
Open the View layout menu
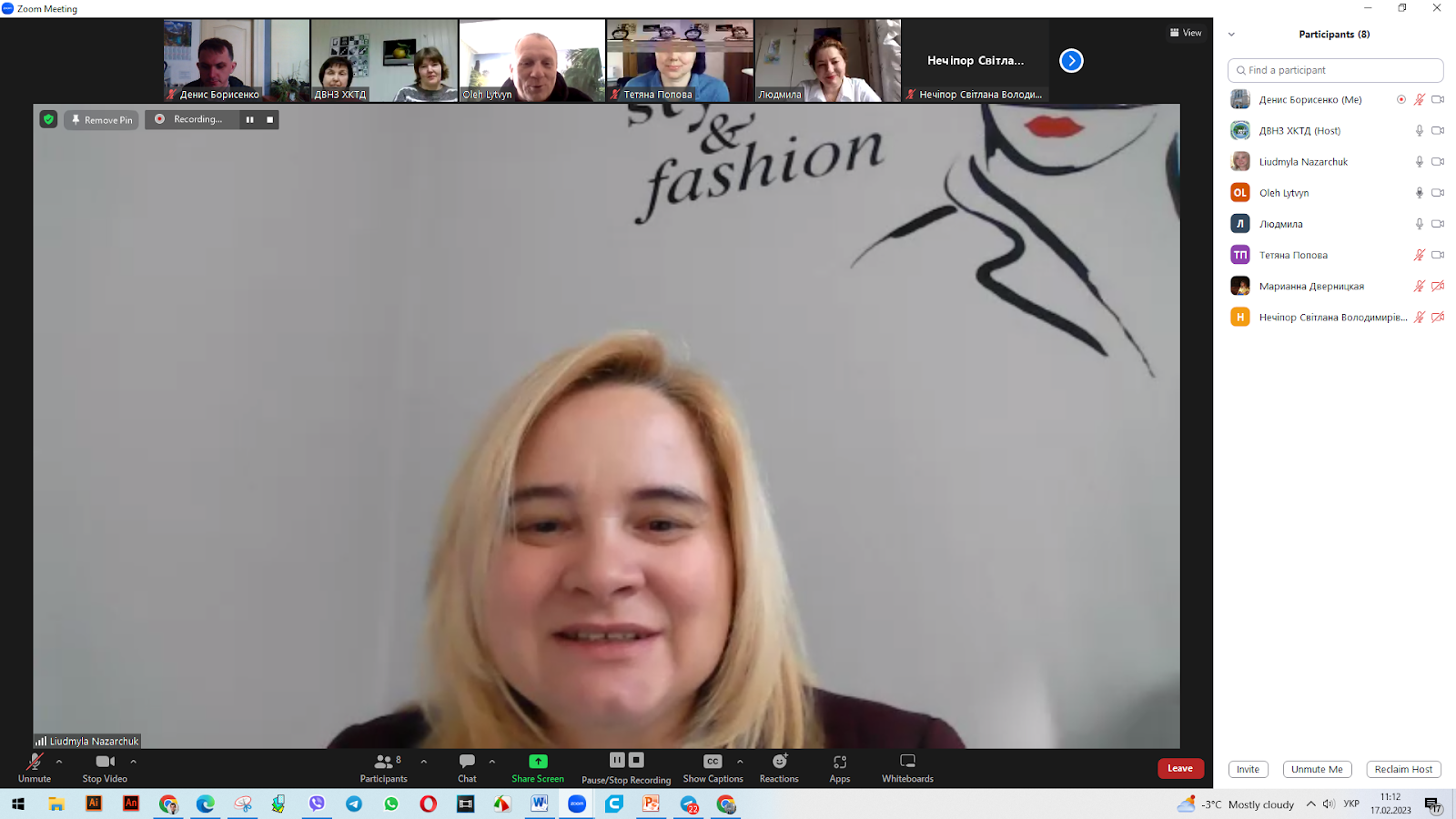[1186, 33]
